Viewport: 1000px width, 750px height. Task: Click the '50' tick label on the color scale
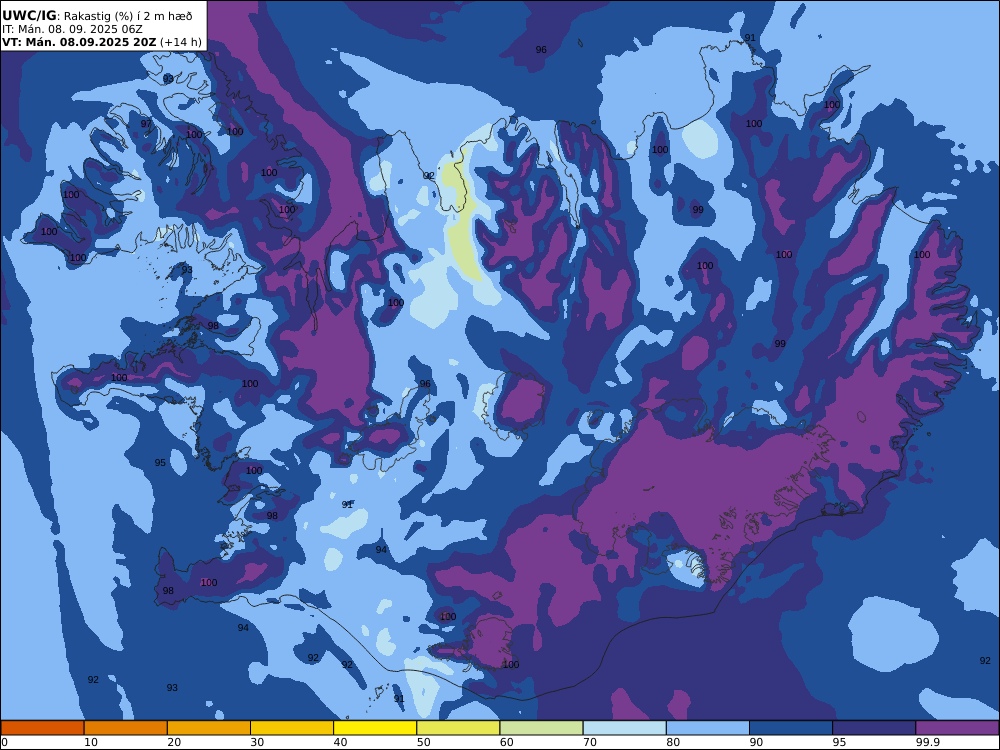(x=423, y=742)
